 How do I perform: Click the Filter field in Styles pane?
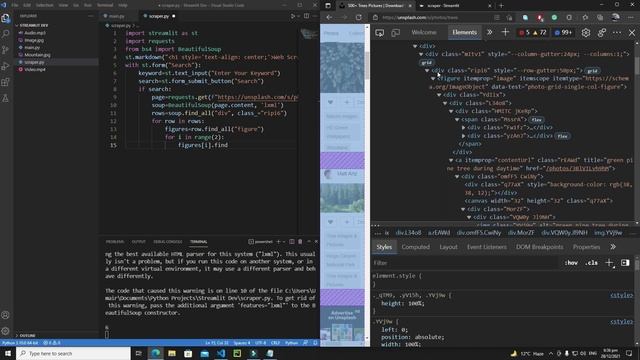click(x=465, y=263)
